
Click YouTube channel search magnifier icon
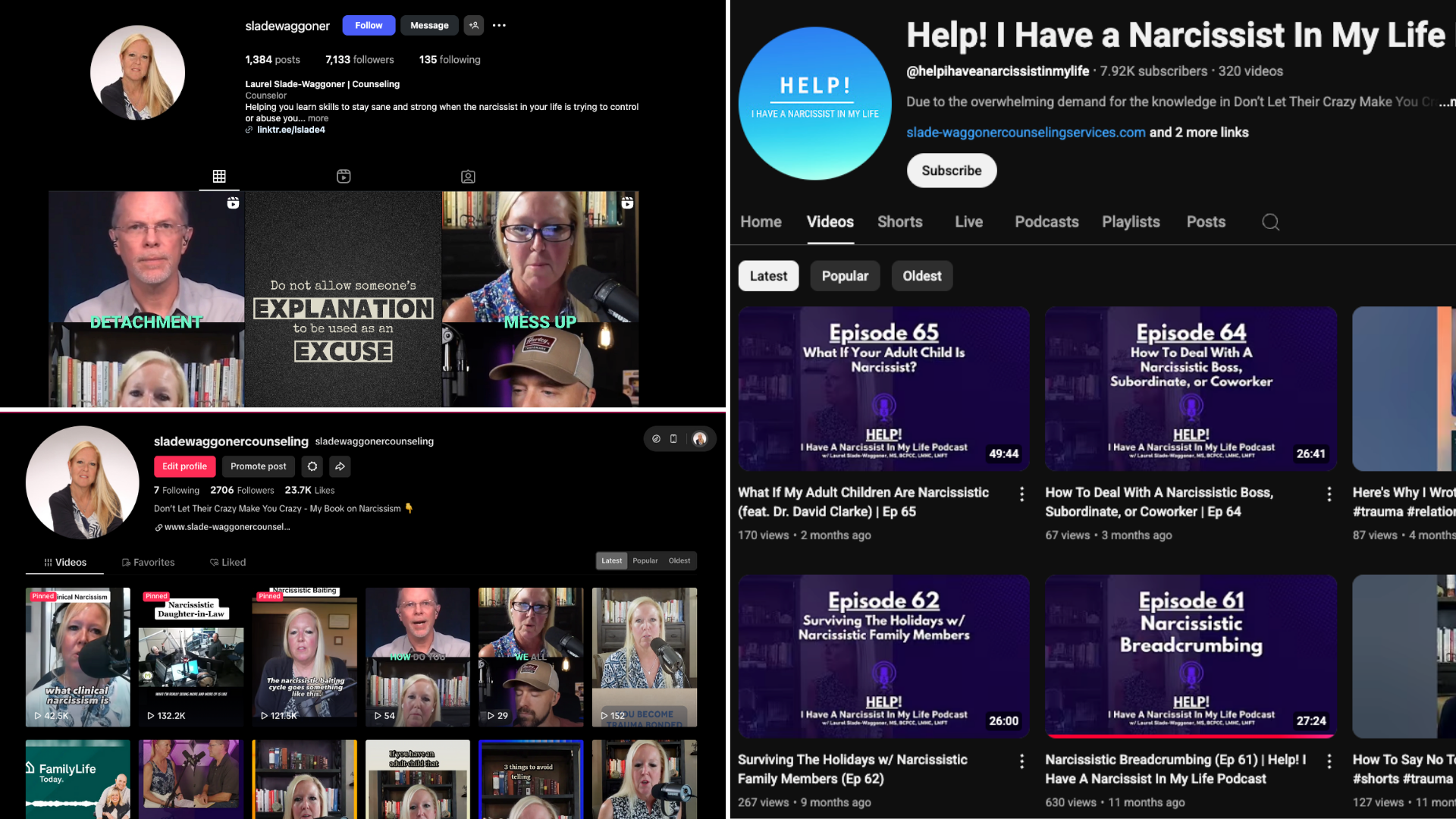[x=1270, y=222]
